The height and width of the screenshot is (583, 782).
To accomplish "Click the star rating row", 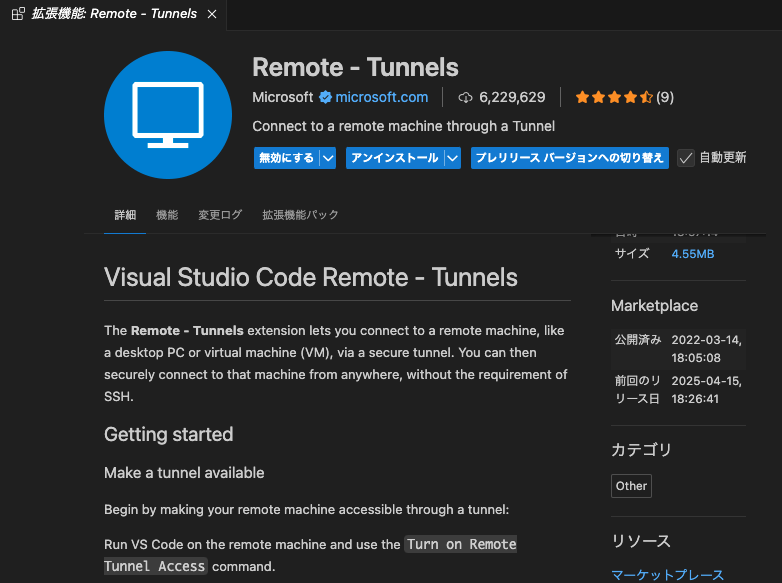I will [614, 97].
